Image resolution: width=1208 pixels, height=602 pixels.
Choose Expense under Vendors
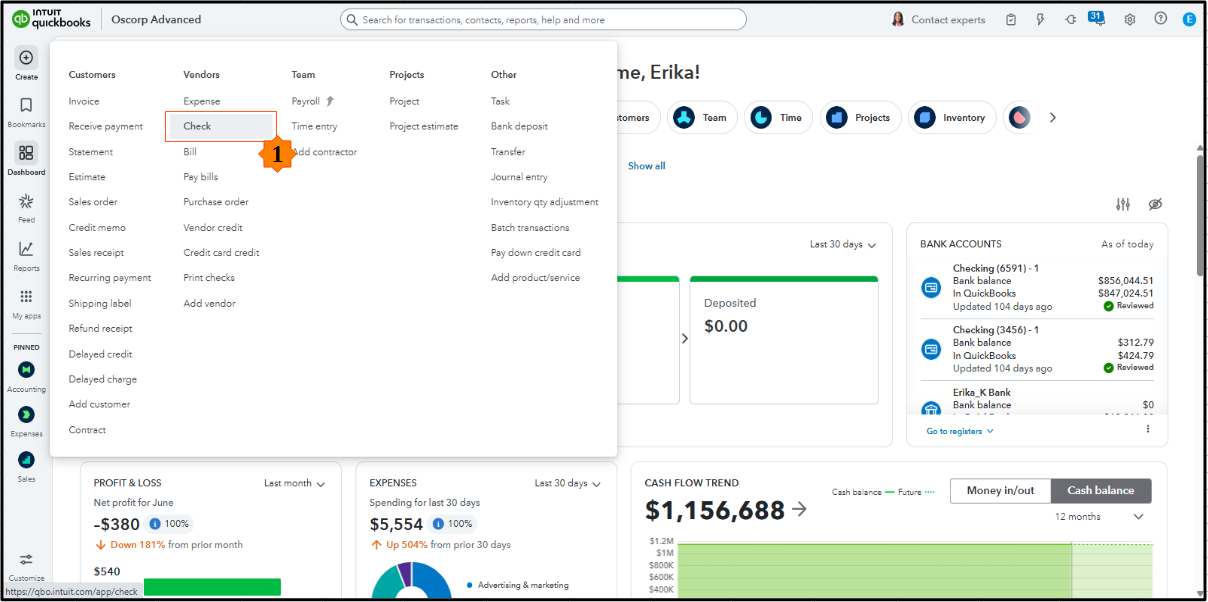pos(202,101)
